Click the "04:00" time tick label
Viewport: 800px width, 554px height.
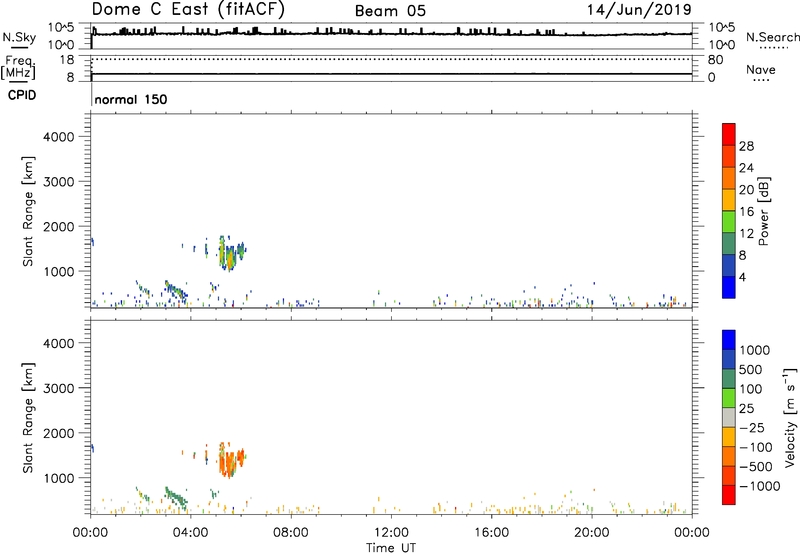click(190, 533)
